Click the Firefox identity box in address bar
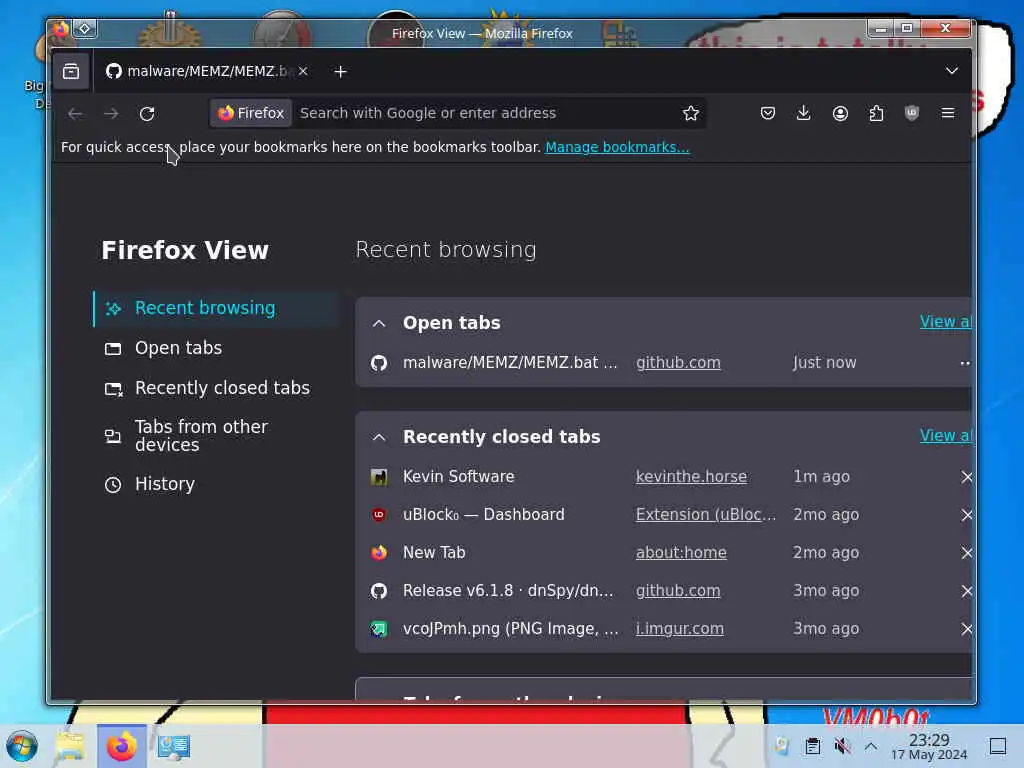 click(251, 113)
